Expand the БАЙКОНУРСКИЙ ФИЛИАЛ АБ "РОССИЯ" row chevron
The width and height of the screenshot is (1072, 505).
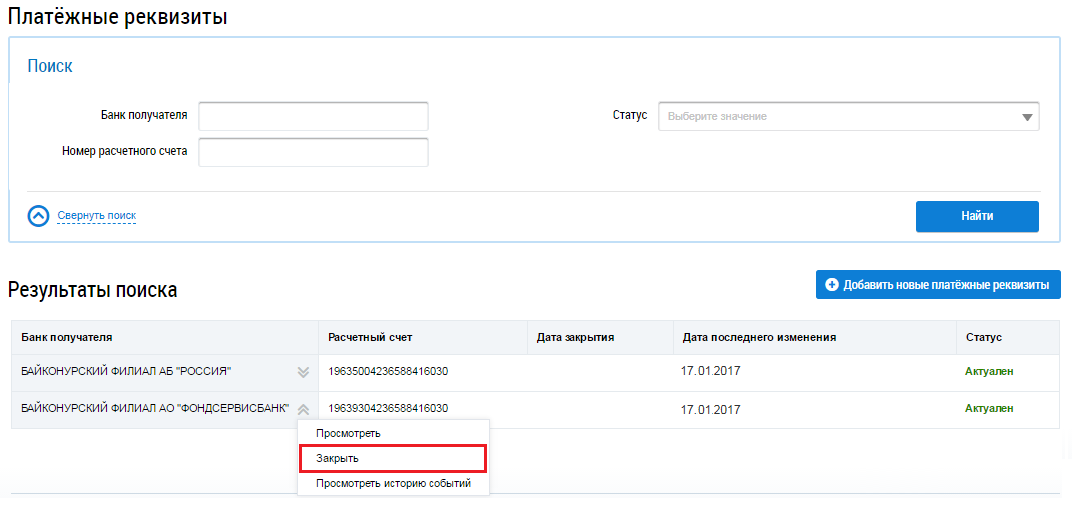[304, 372]
